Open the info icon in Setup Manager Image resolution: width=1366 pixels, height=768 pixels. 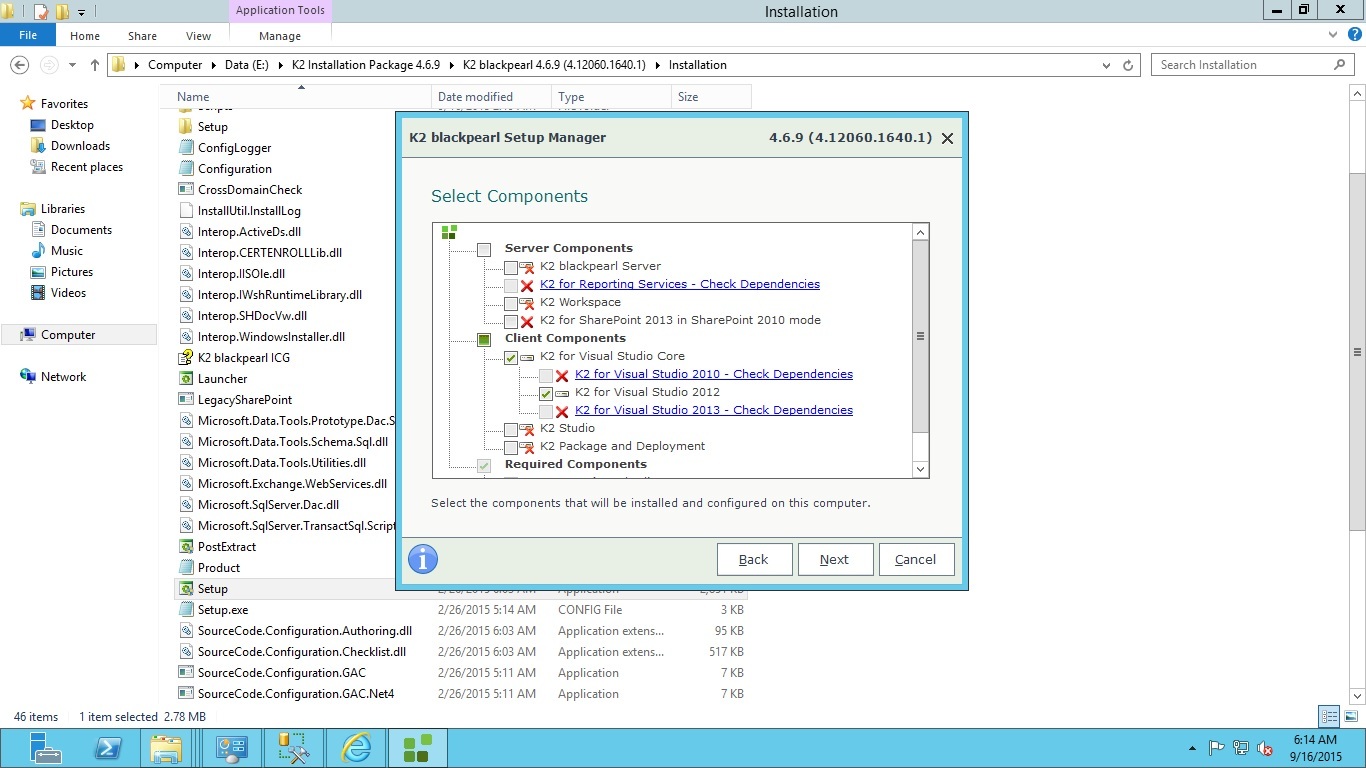click(423, 559)
